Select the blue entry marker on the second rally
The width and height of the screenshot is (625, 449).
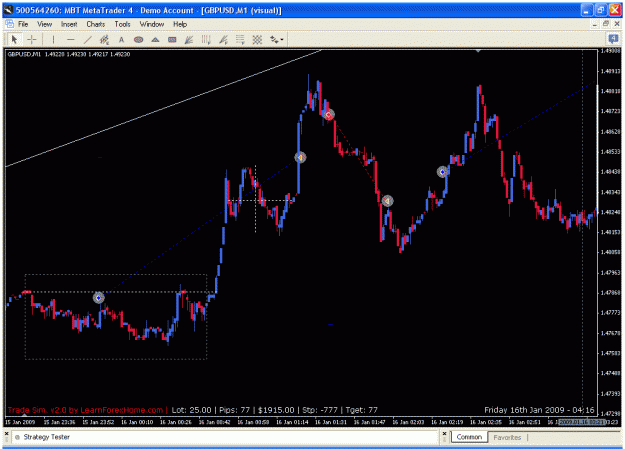[442, 172]
